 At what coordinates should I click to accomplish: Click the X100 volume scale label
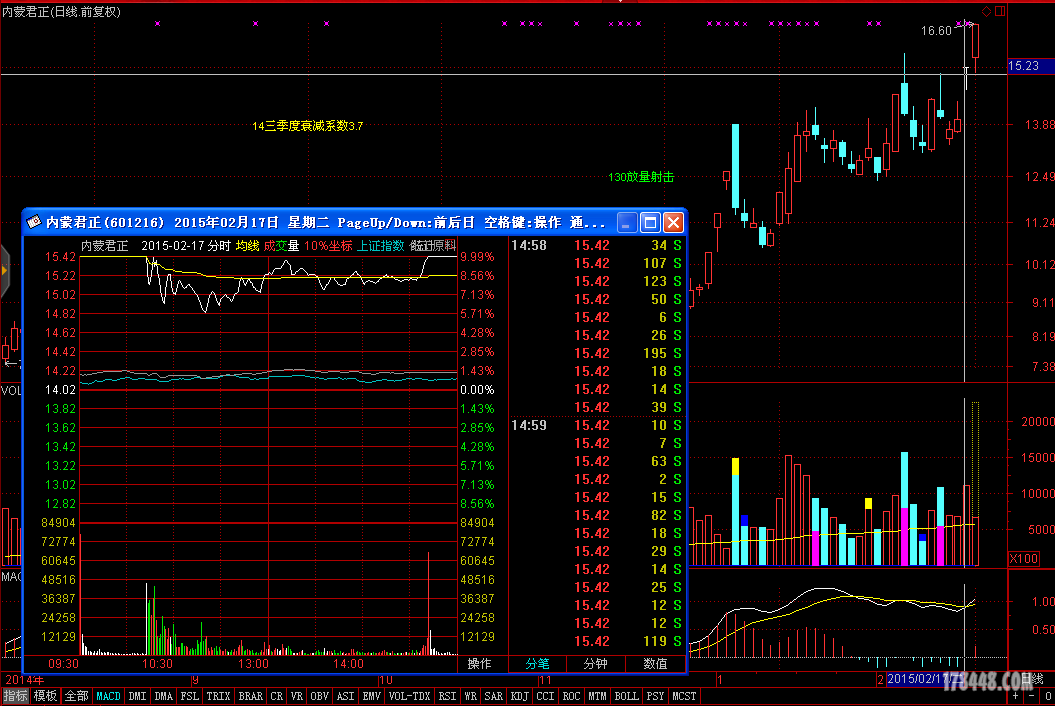(1023, 559)
